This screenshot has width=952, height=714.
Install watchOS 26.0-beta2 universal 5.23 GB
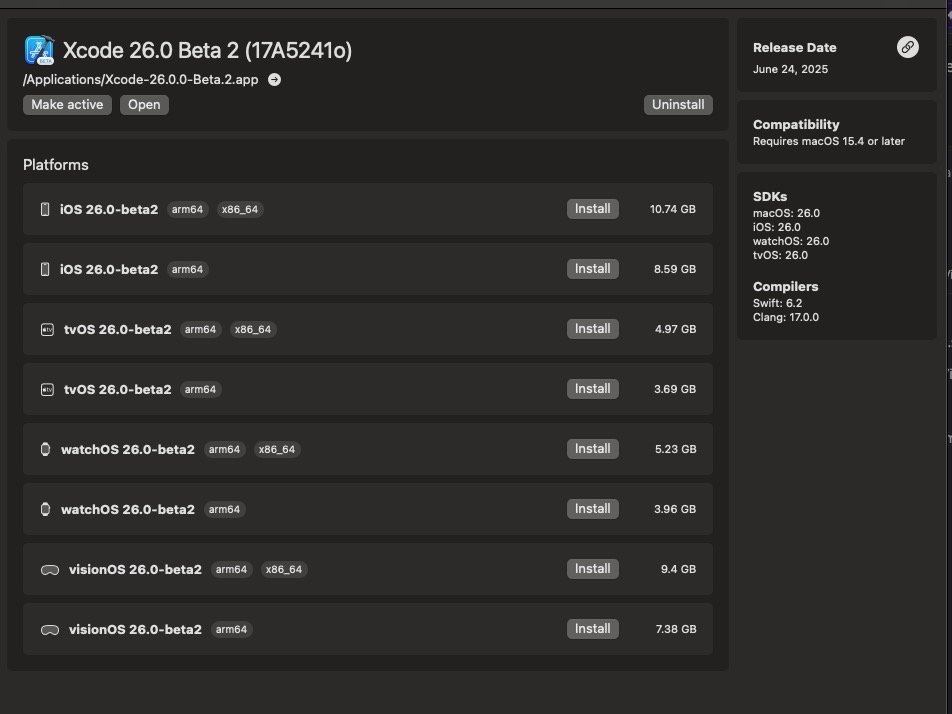(593, 449)
